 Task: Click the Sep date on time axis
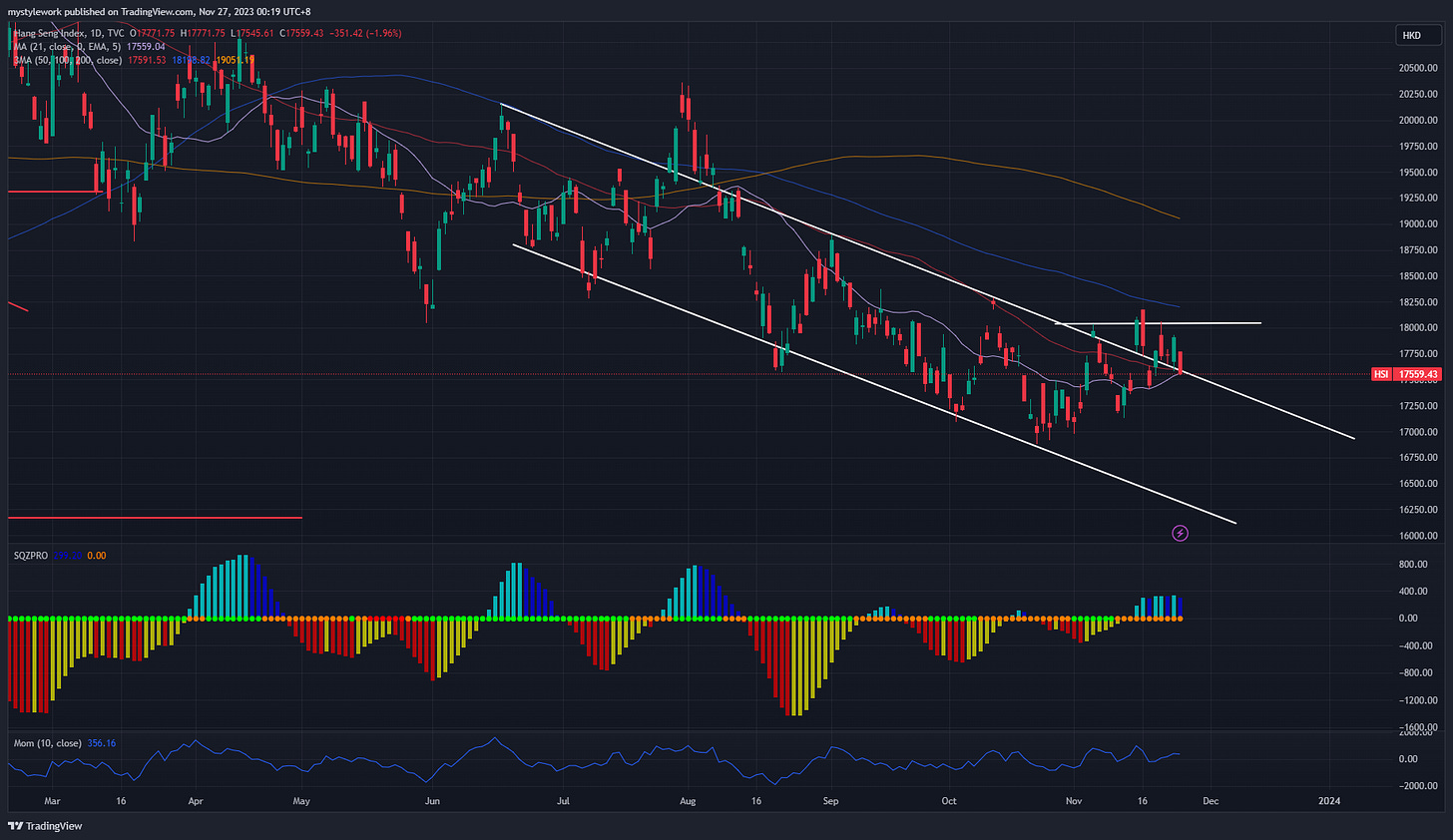830,800
